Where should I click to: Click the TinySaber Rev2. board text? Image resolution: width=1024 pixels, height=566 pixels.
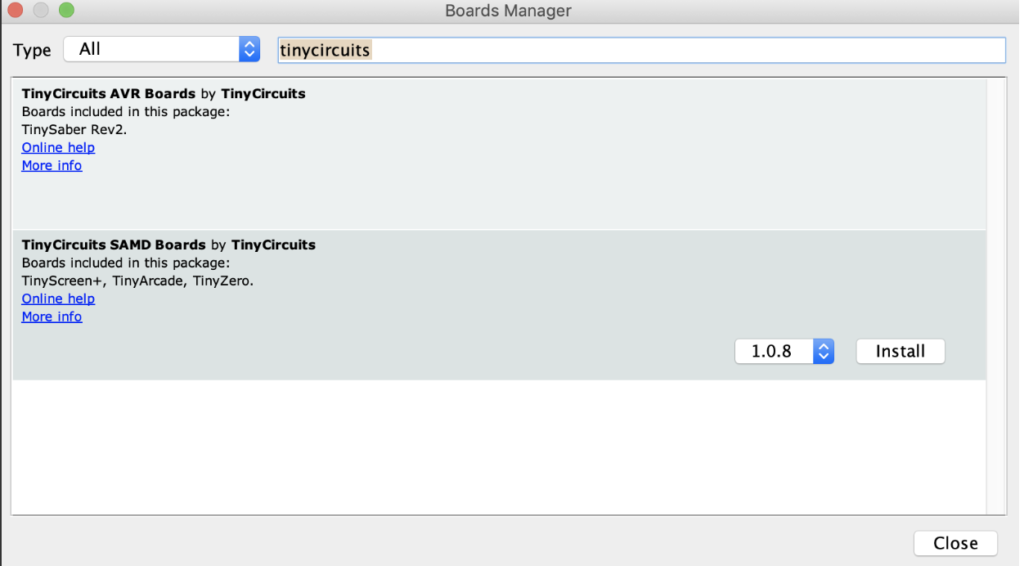tap(74, 129)
